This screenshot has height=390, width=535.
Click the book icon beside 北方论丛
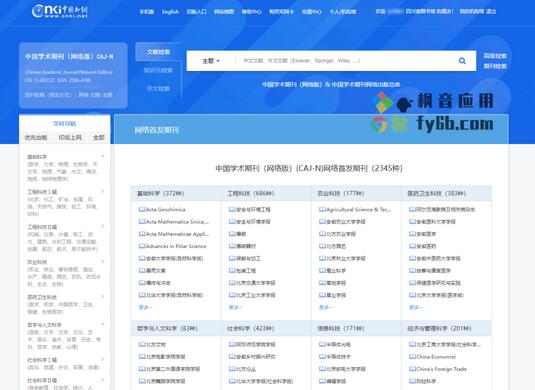point(232,369)
